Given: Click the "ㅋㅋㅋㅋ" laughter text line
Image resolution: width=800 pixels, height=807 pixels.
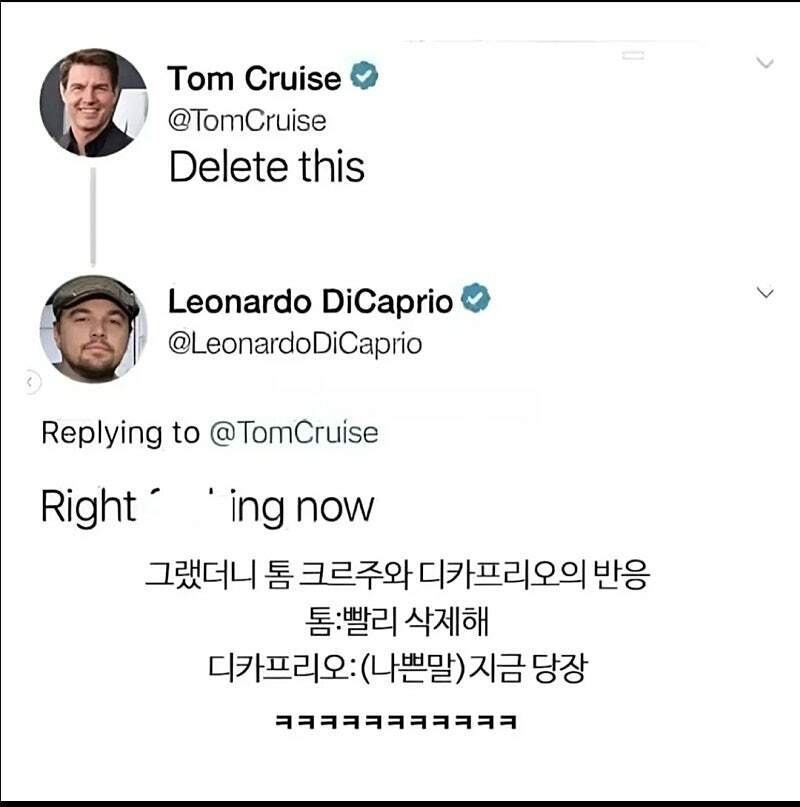Looking at the screenshot, I should point(396,720).
